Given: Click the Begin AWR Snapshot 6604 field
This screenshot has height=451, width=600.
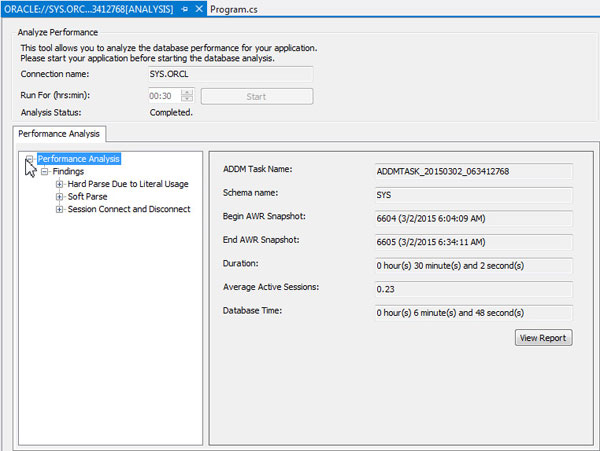Looking at the screenshot, I should [x=474, y=218].
